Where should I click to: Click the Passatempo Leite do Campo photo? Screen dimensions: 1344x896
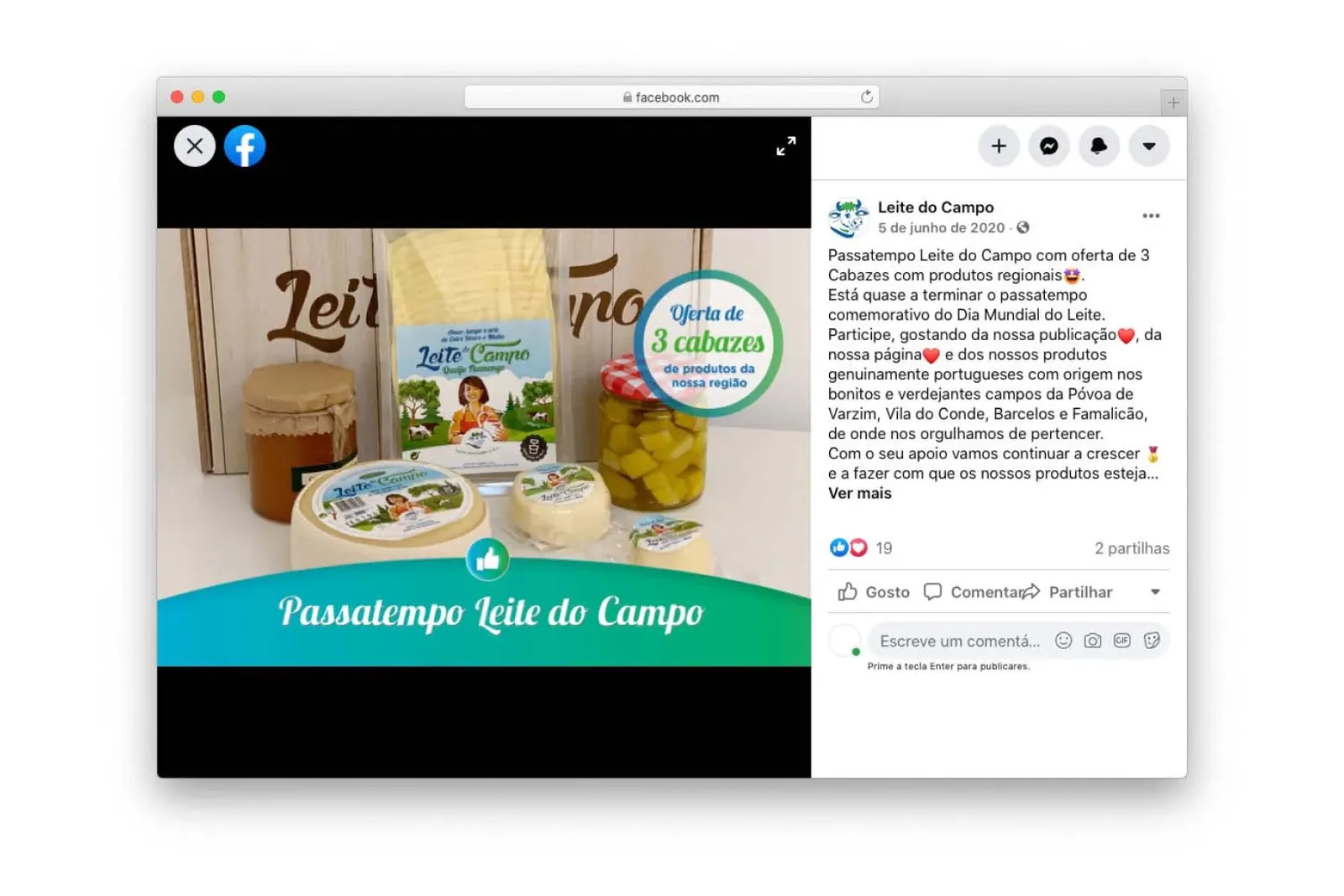point(484,448)
